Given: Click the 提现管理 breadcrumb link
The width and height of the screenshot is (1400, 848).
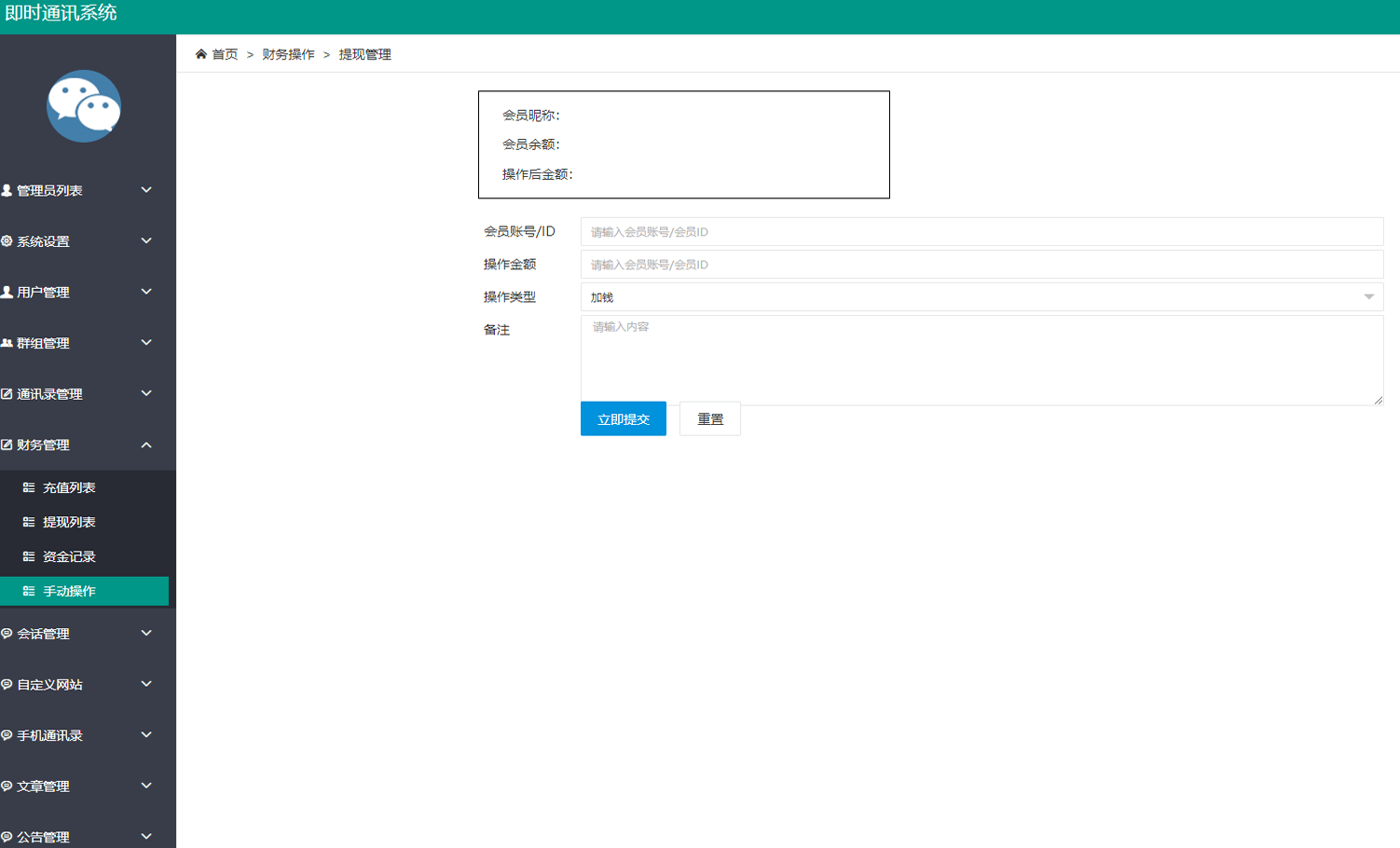Looking at the screenshot, I should click(364, 54).
